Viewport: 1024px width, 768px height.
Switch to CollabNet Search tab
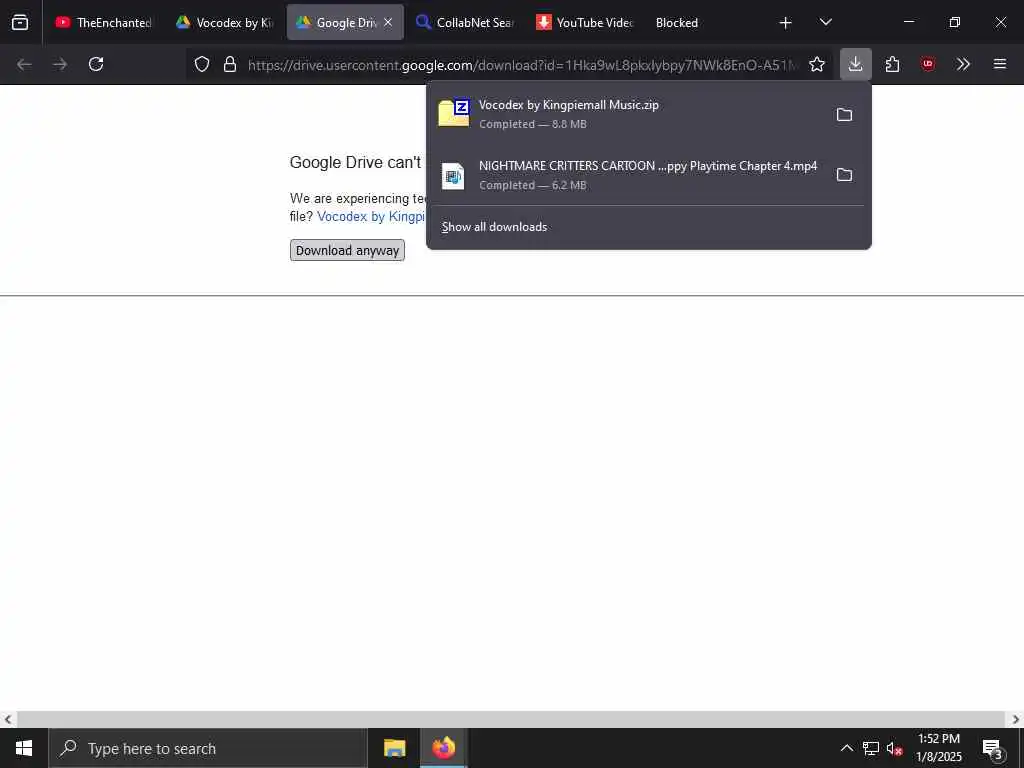coord(465,23)
